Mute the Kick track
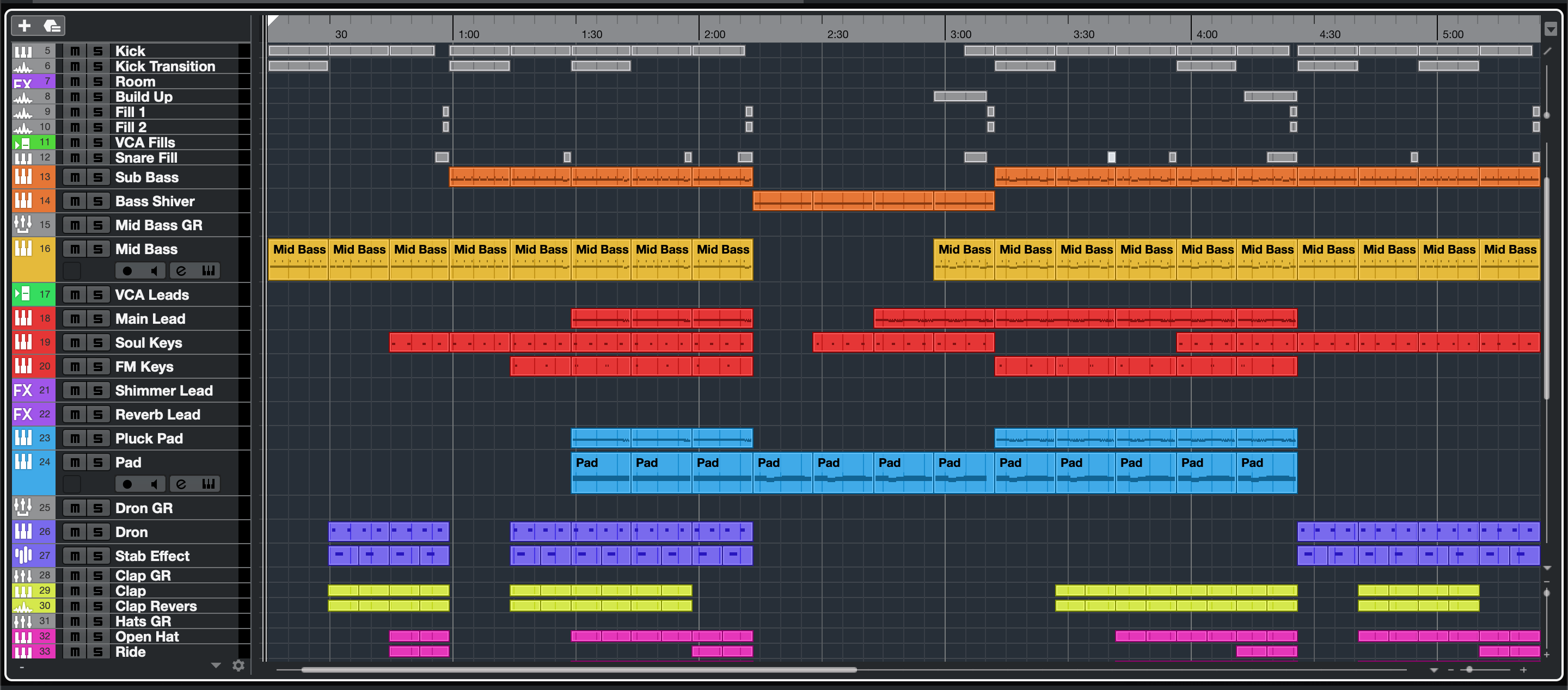The height and width of the screenshot is (690, 1568). click(x=75, y=51)
